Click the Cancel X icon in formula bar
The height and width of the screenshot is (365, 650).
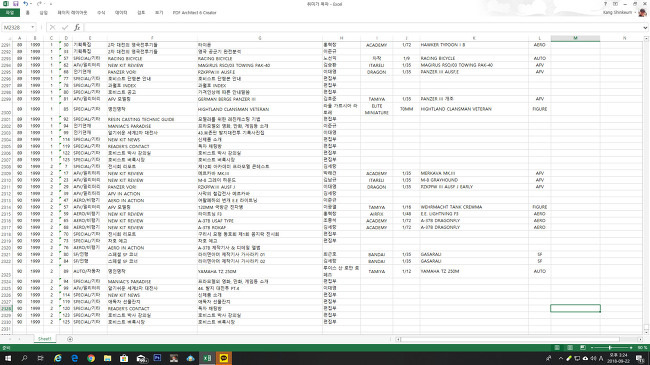pyautogui.click(x=52, y=27)
